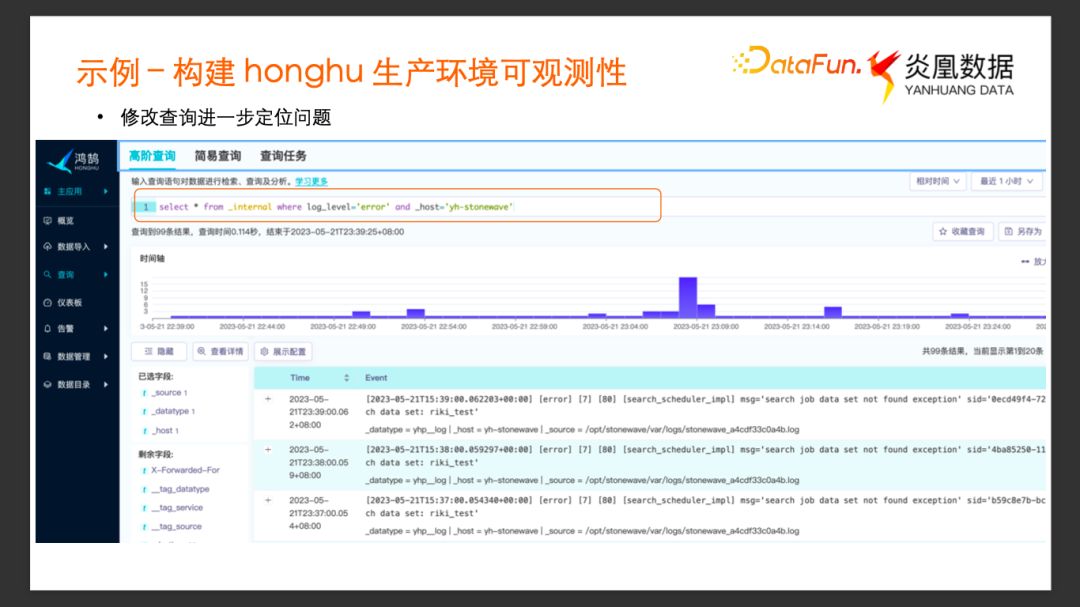Click the star icon in 收藏查询

(943, 232)
